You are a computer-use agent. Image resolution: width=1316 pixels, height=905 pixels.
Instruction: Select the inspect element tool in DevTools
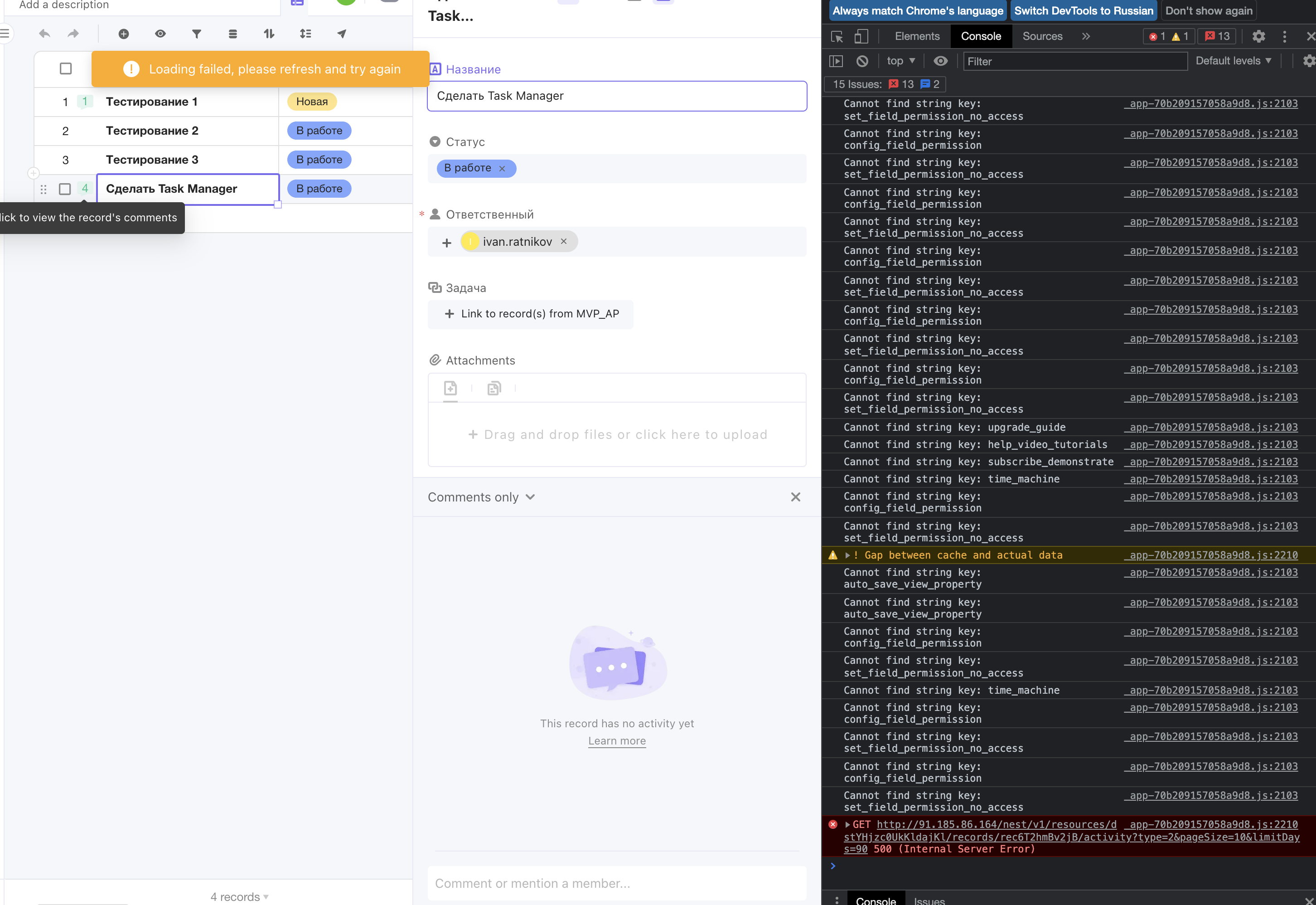tap(836, 36)
